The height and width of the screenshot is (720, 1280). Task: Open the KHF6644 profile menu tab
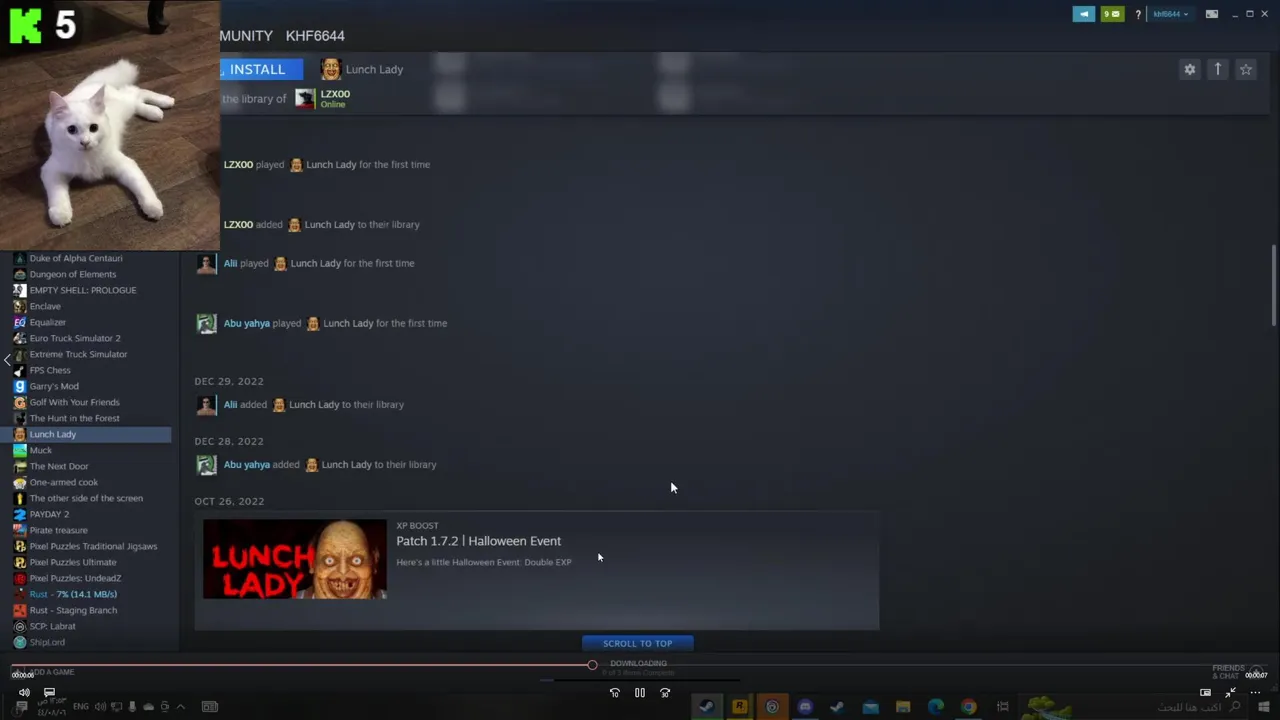(315, 36)
